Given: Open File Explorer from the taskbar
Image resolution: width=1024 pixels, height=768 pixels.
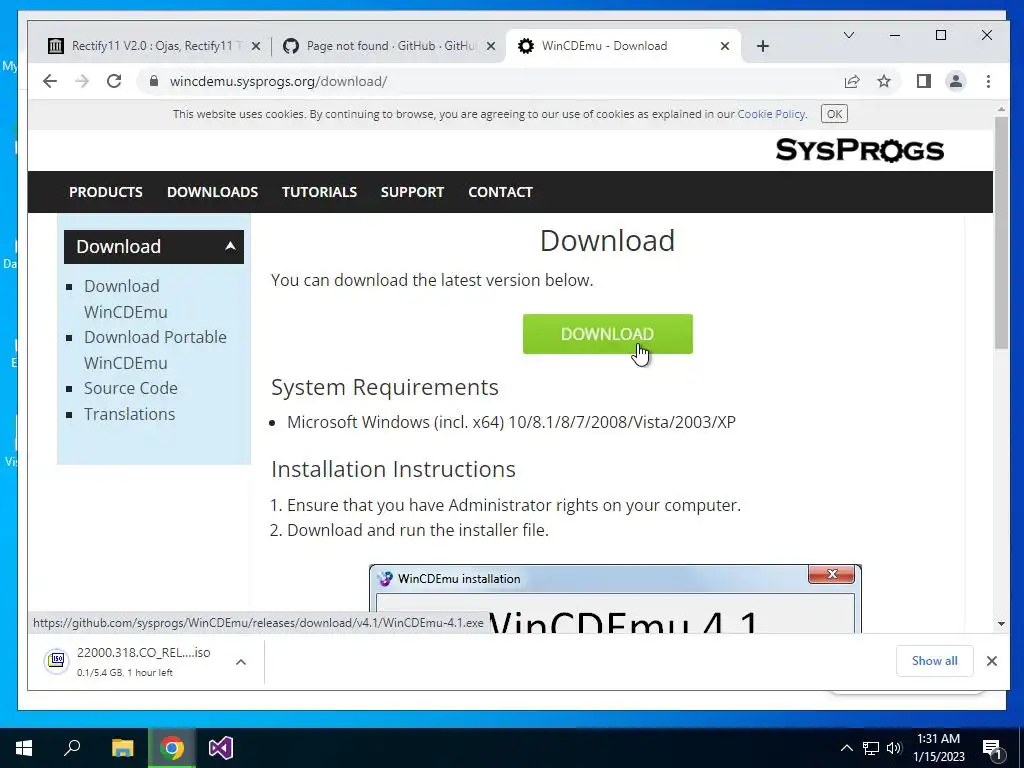Looking at the screenshot, I should pyautogui.click(x=122, y=748).
